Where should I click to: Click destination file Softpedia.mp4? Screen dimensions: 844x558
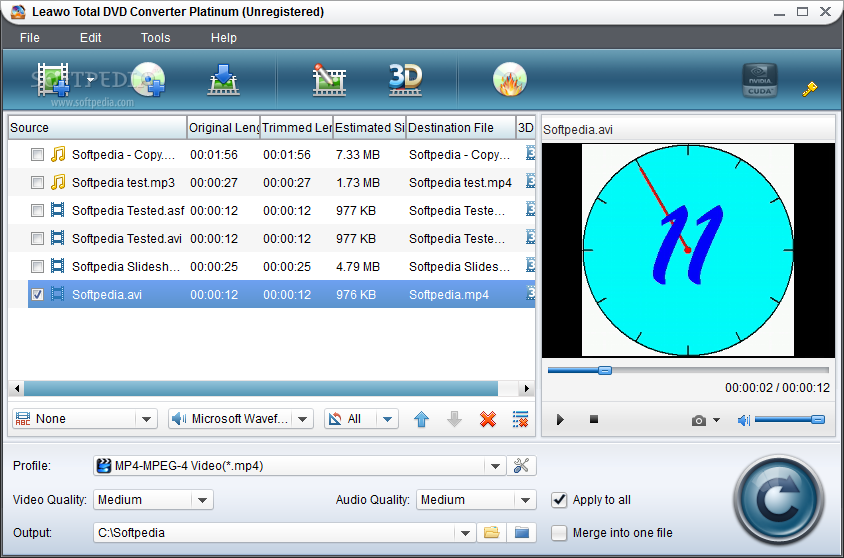pyautogui.click(x=449, y=295)
